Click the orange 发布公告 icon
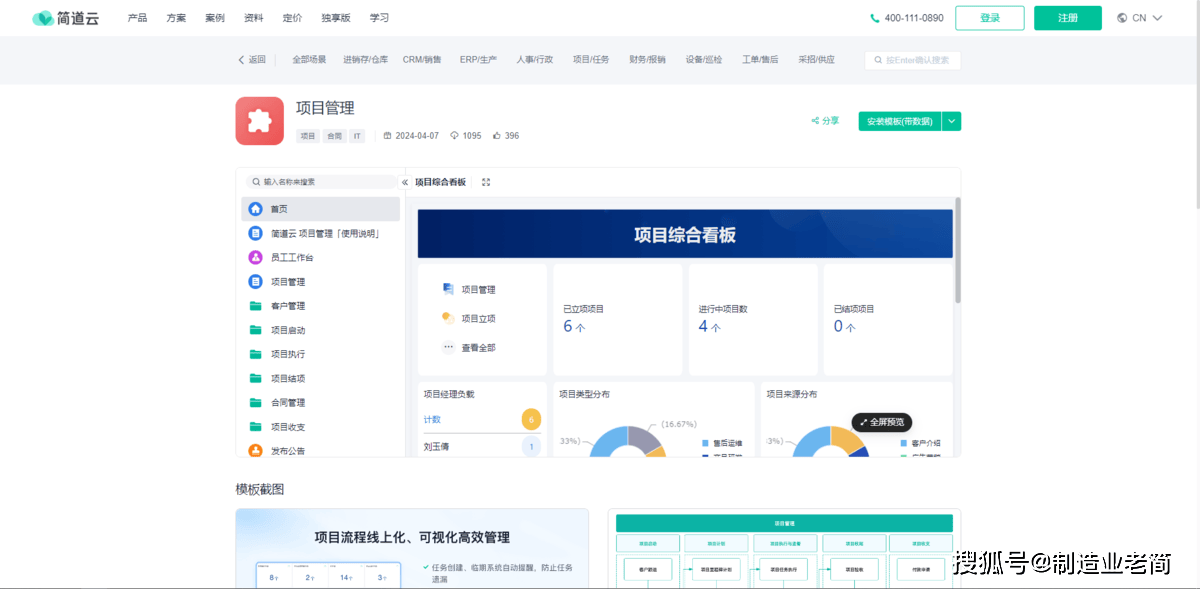This screenshot has width=1200, height=589. (x=255, y=451)
